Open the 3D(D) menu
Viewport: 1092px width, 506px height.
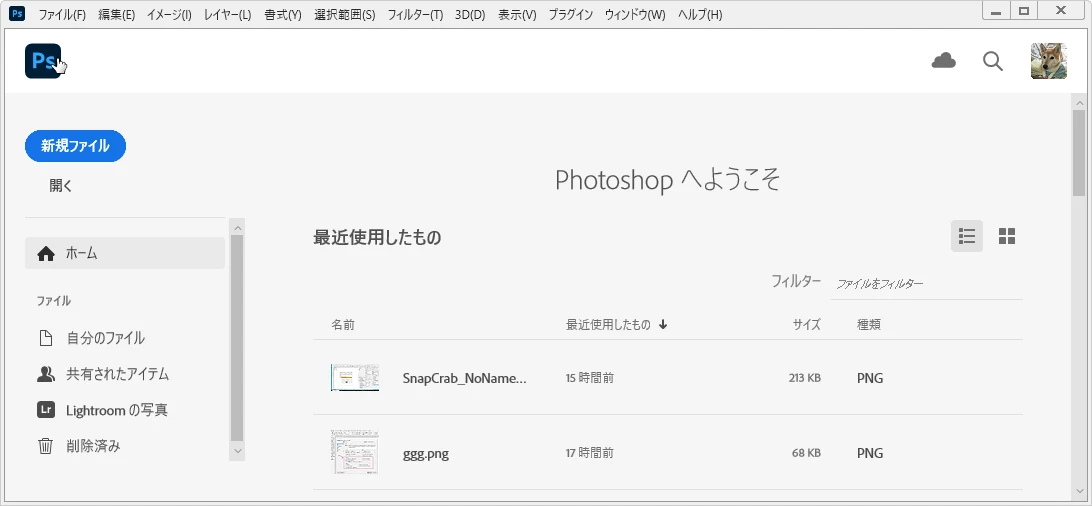point(470,15)
